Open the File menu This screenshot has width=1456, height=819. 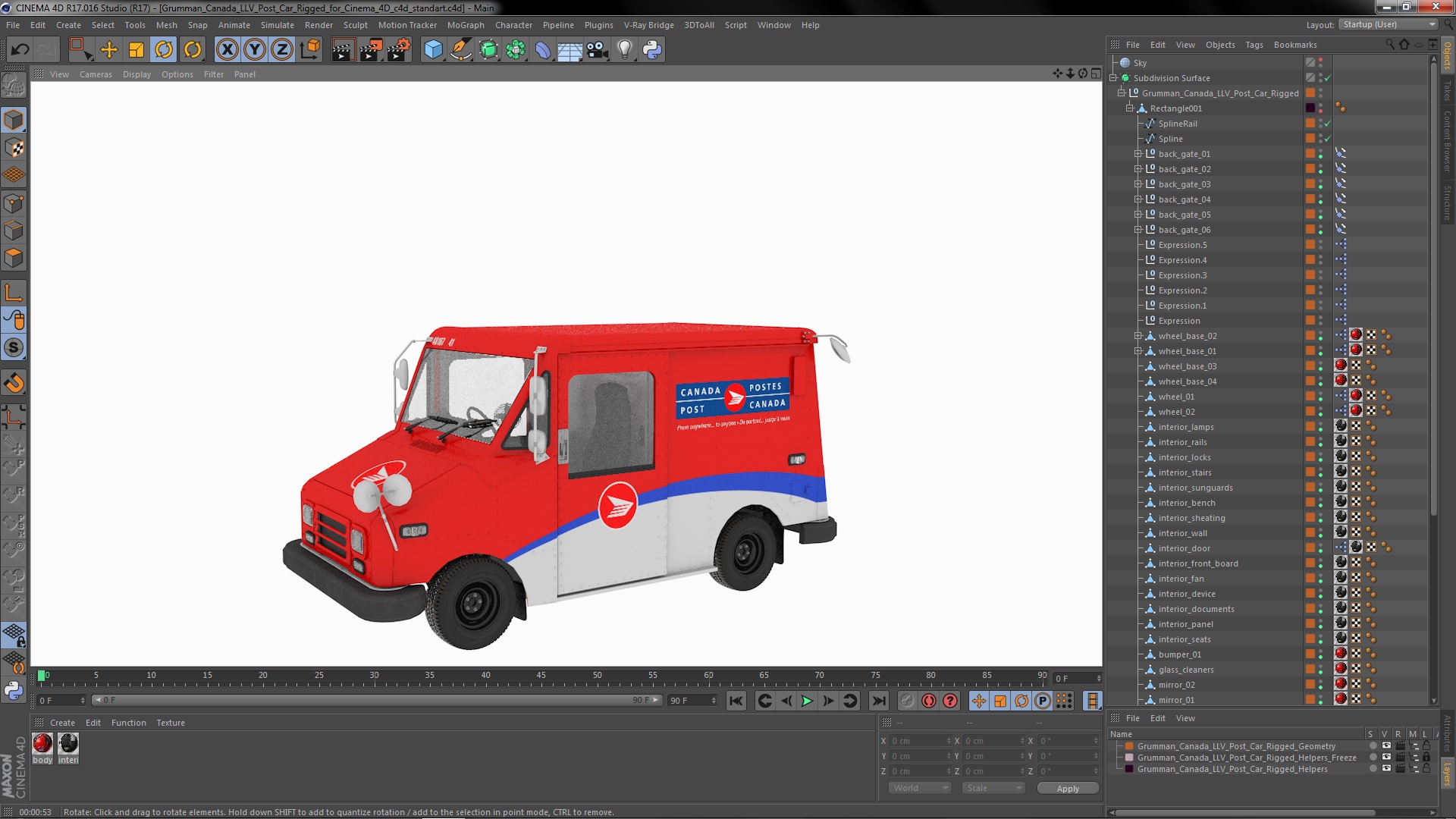[x=13, y=25]
